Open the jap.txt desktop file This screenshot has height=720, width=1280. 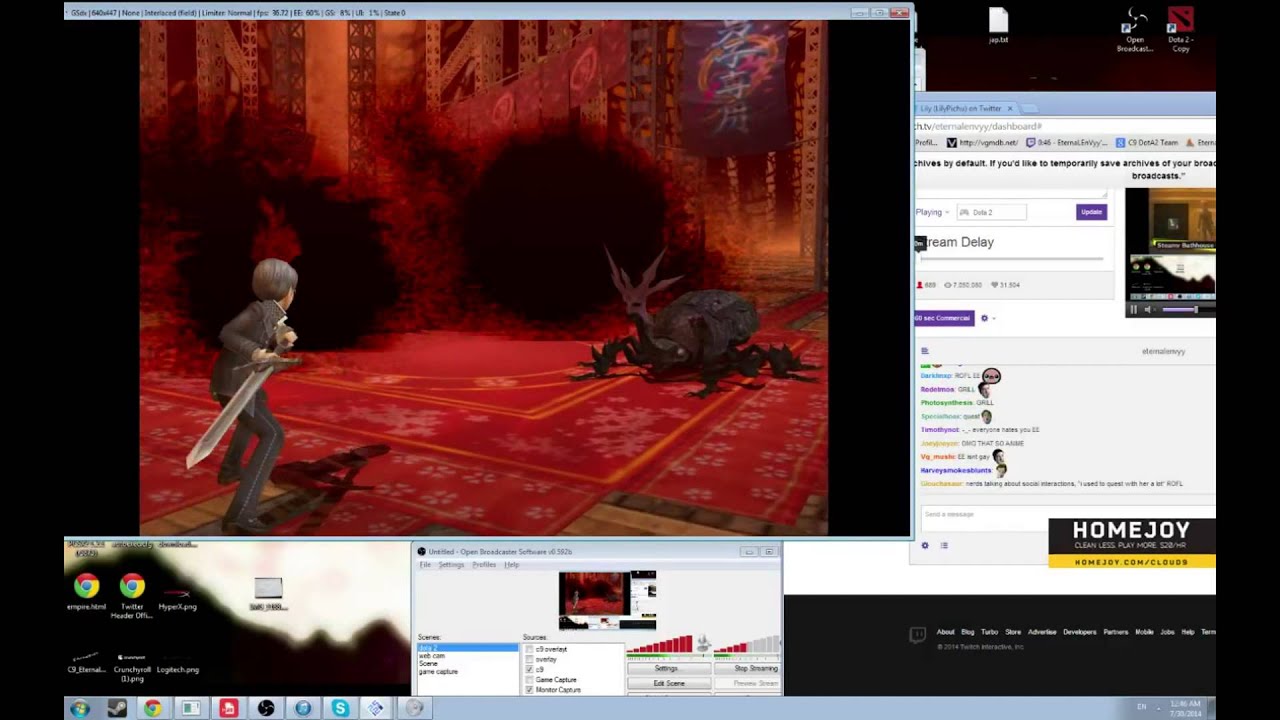pos(998,26)
